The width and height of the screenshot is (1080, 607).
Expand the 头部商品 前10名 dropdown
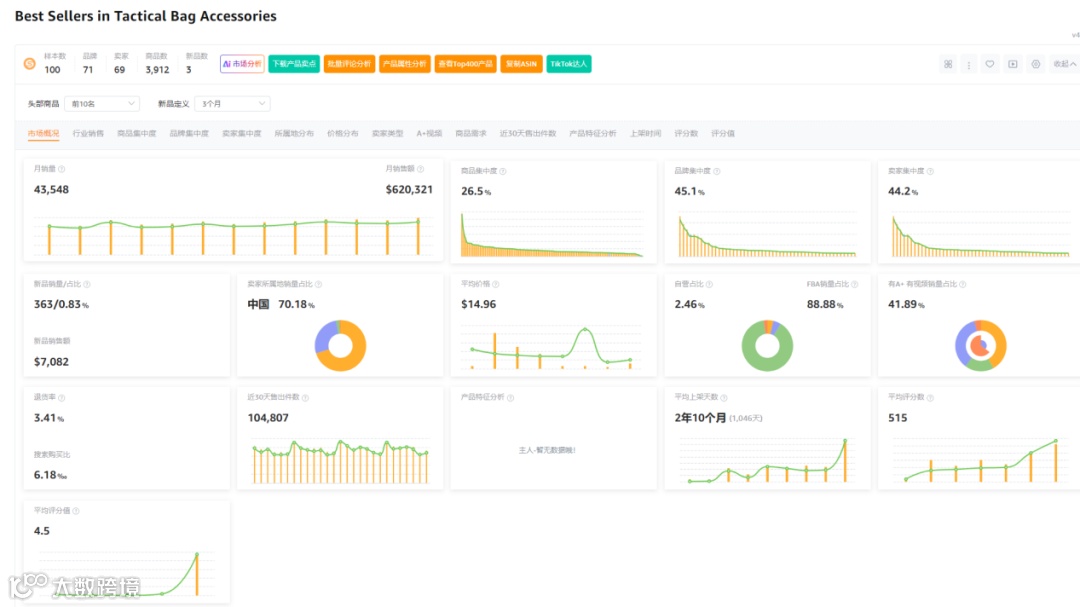pos(102,104)
